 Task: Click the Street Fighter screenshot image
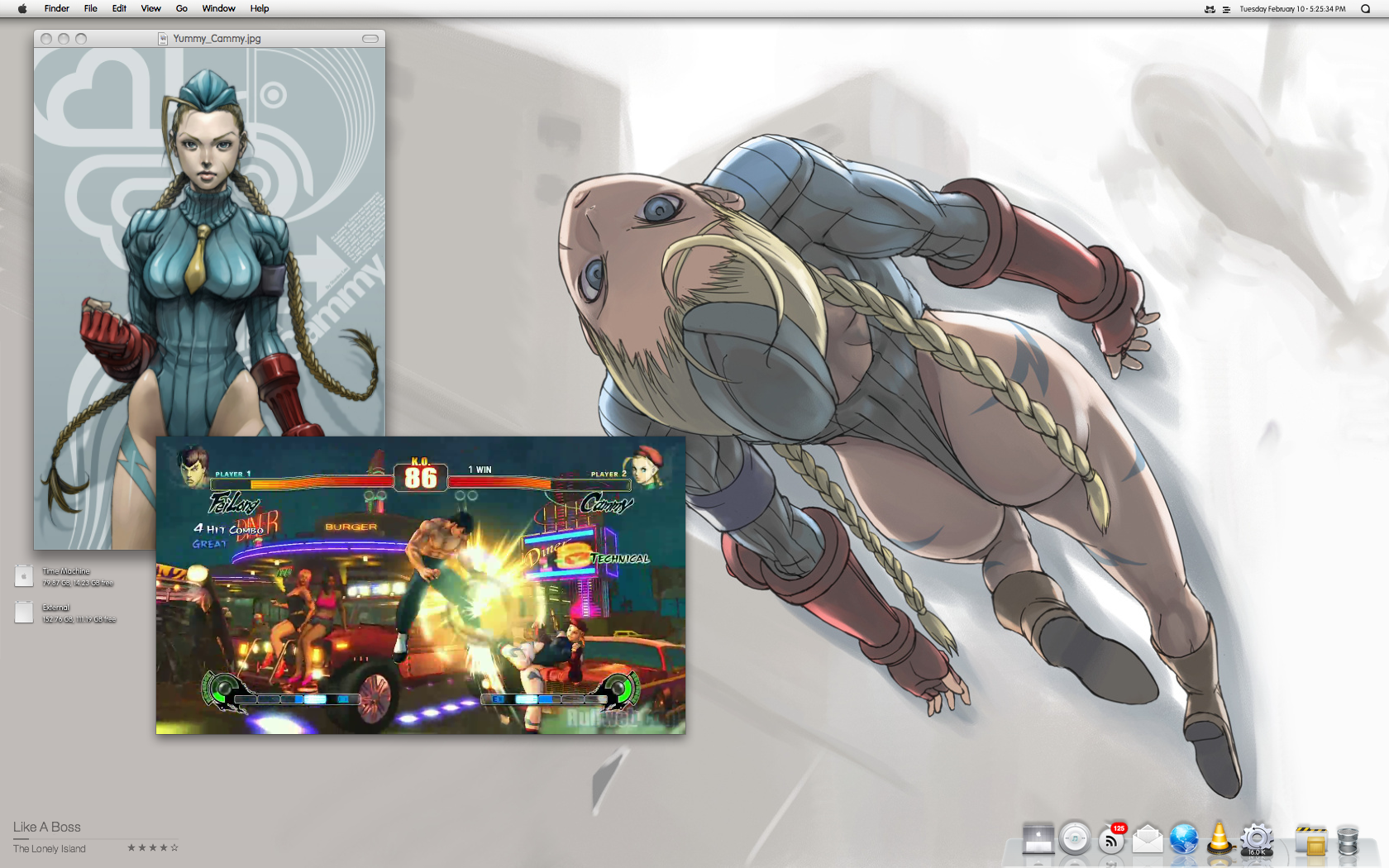point(421,585)
